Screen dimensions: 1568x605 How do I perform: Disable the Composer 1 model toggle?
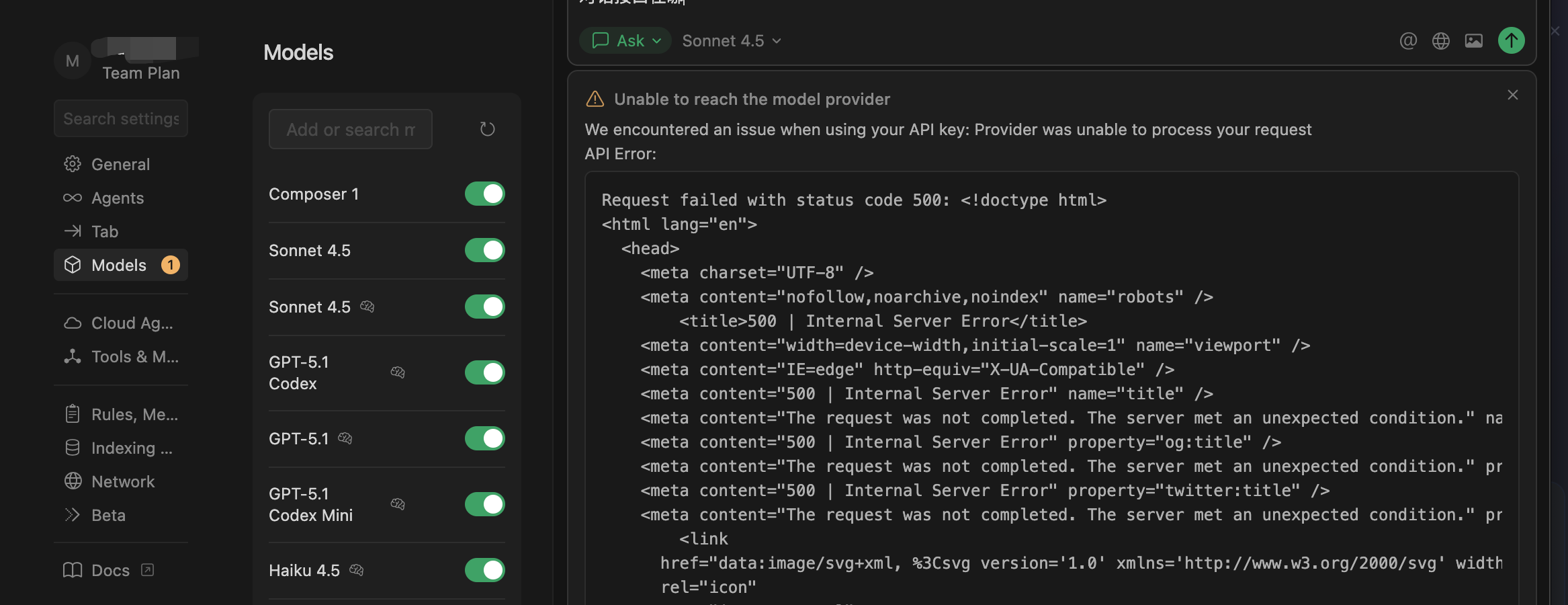click(485, 194)
